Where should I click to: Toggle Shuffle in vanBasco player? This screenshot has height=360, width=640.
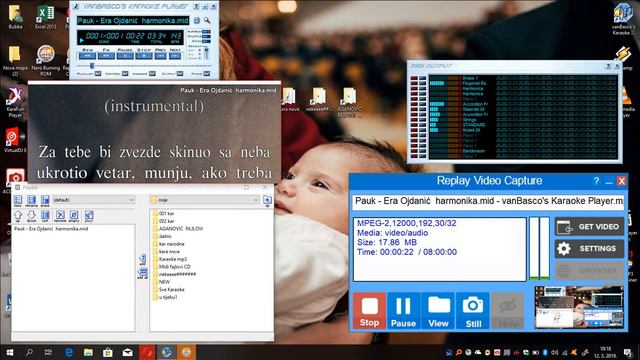206,36
